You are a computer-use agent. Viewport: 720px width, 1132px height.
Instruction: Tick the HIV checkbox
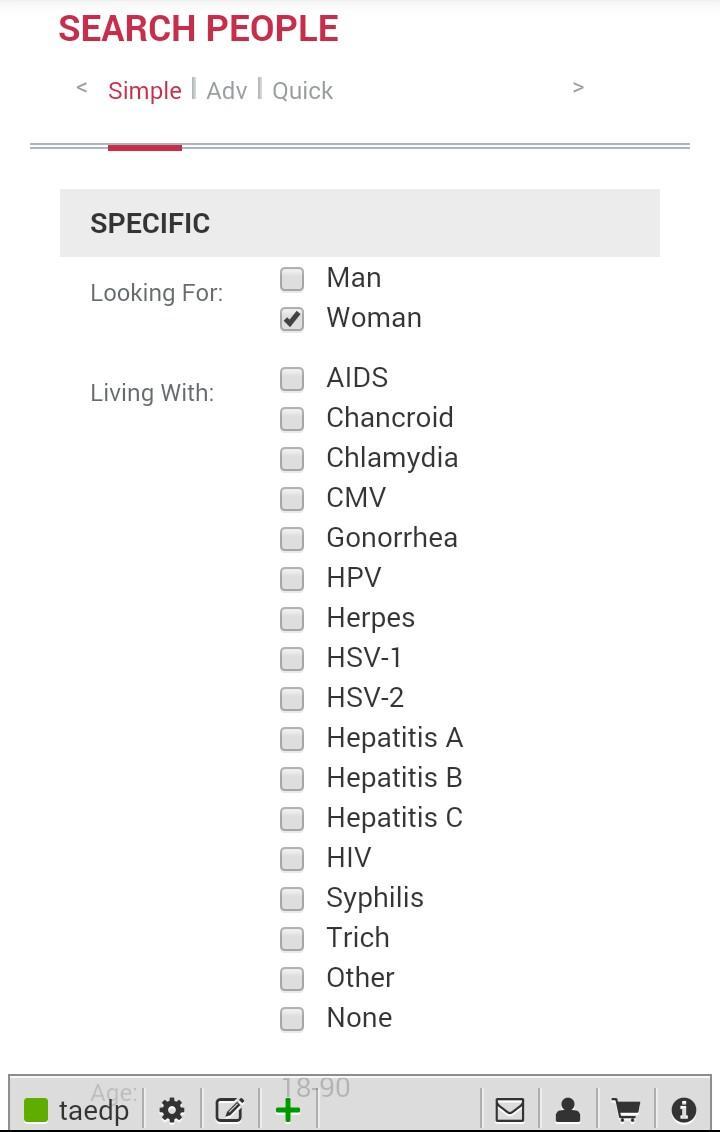(292, 858)
